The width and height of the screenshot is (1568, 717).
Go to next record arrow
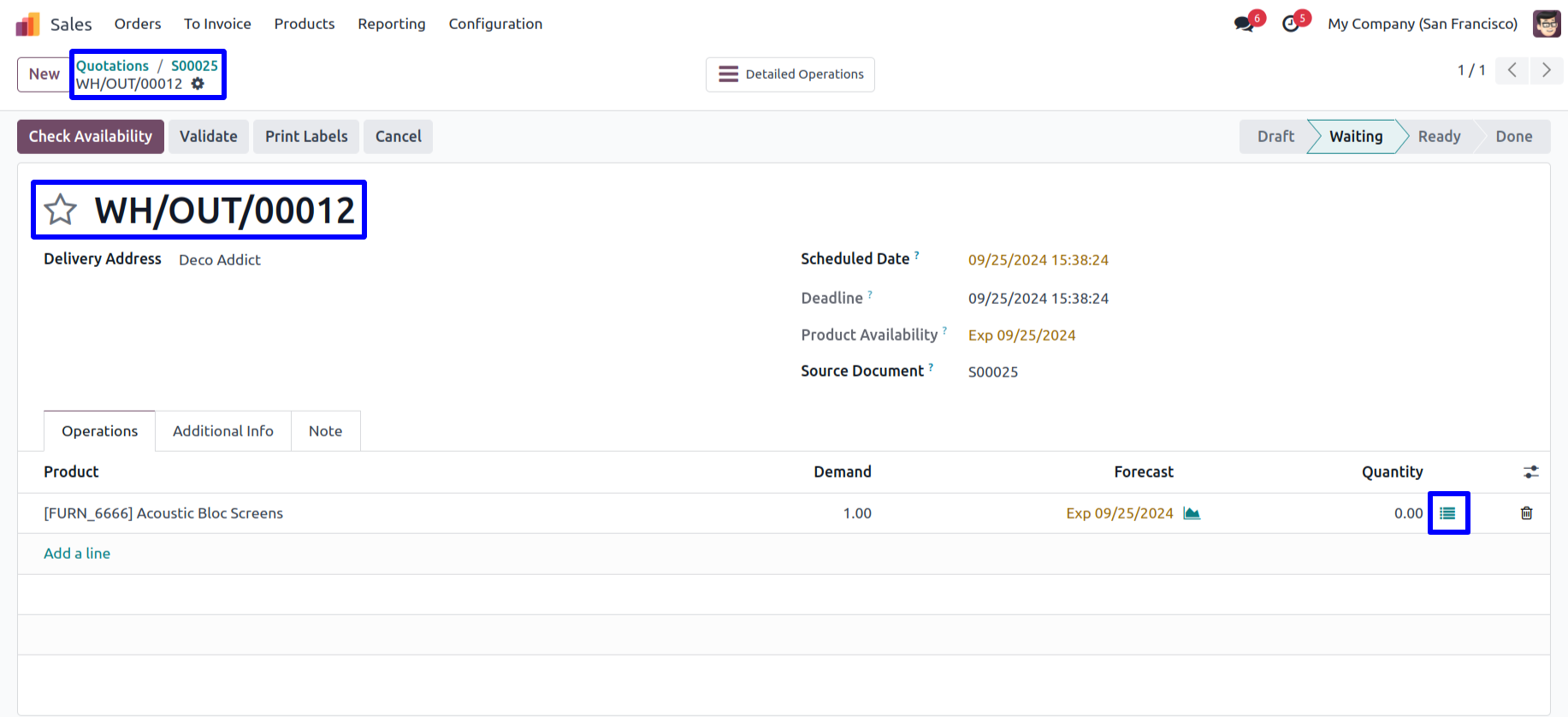tap(1546, 70)
